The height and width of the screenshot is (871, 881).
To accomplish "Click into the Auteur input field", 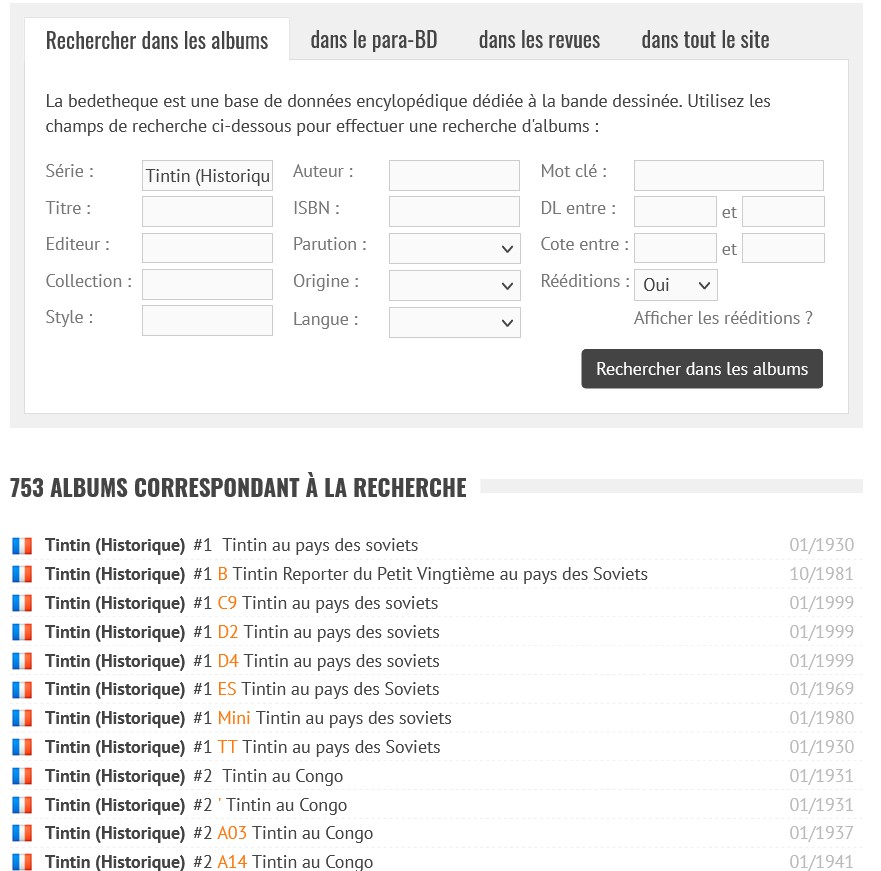I will pos(454,175).
